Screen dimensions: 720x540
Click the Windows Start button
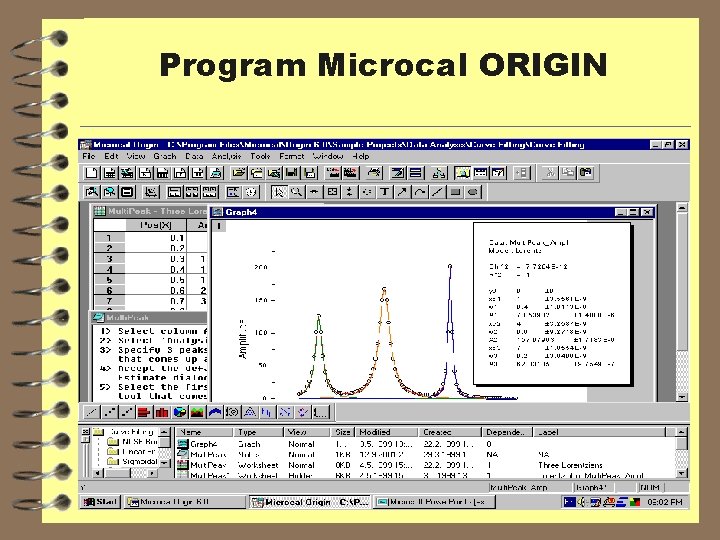pyautogui.click(x=100, y=502)
